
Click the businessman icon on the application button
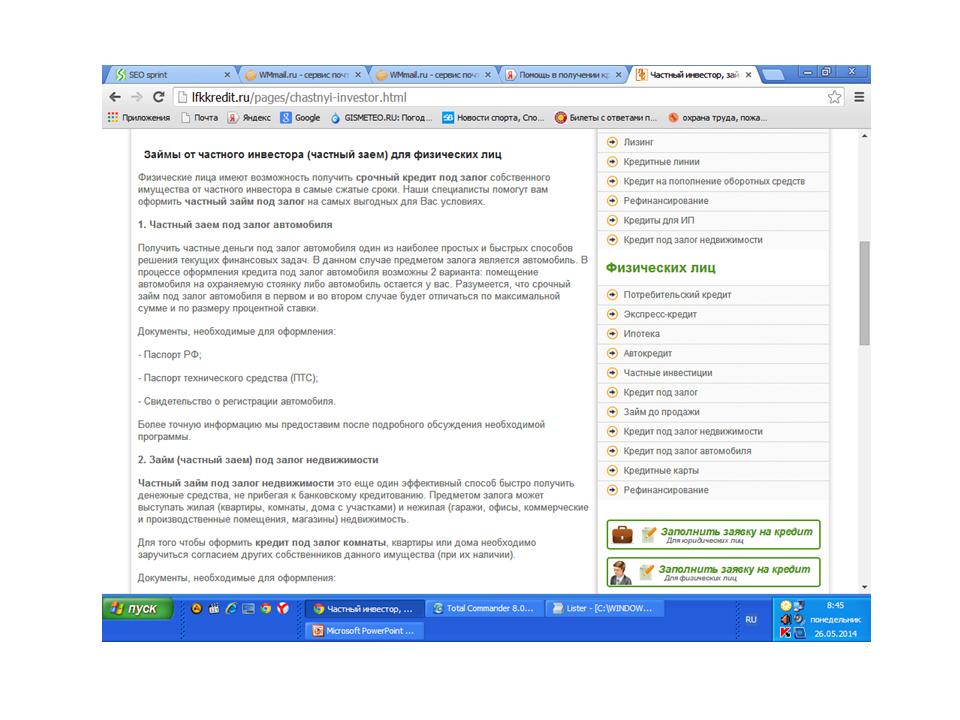tap(621, 572)
